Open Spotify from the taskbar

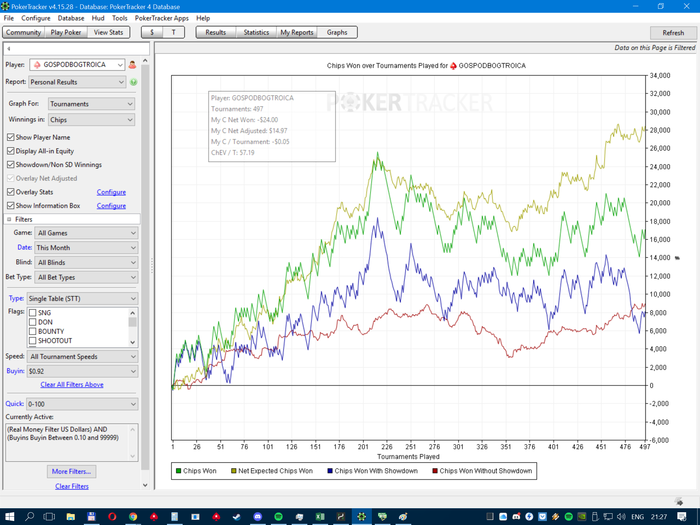(x=278, y=517)
